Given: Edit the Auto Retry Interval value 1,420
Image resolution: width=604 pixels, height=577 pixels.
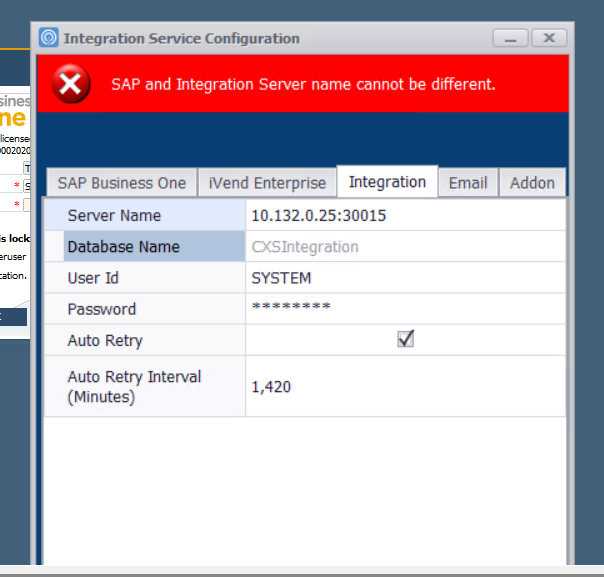Looking at the screenshot, I should tap(405, 386).
